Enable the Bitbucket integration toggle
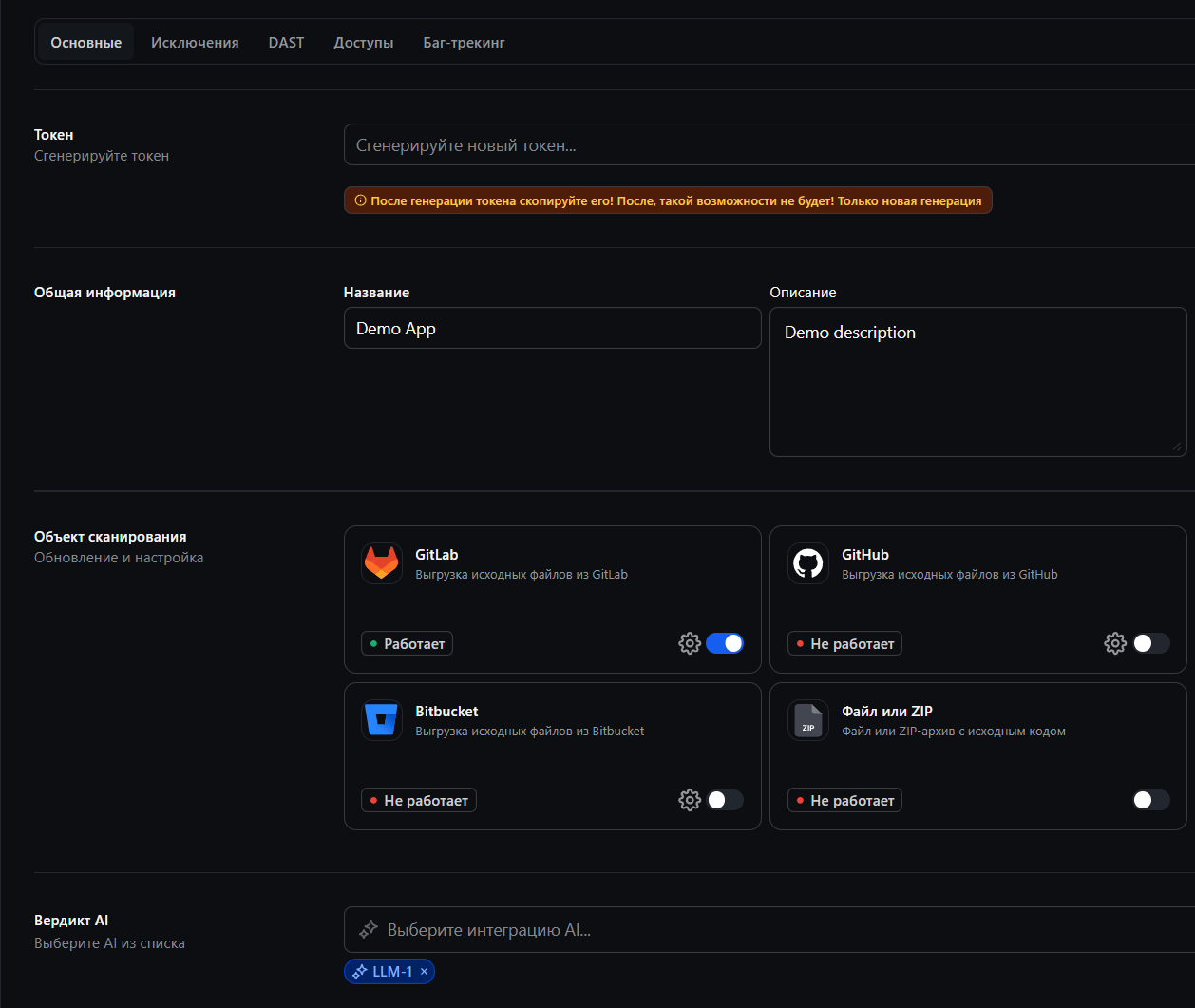 pos(725,800)
